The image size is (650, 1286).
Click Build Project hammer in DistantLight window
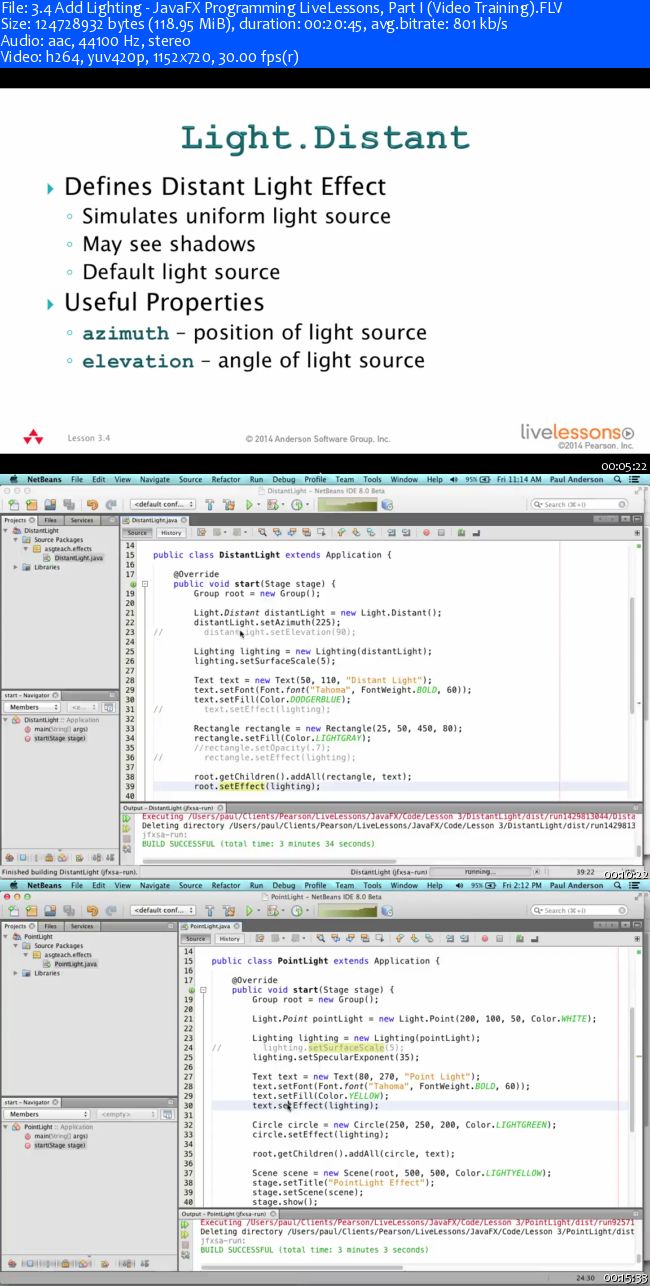[x=211, y=505]
